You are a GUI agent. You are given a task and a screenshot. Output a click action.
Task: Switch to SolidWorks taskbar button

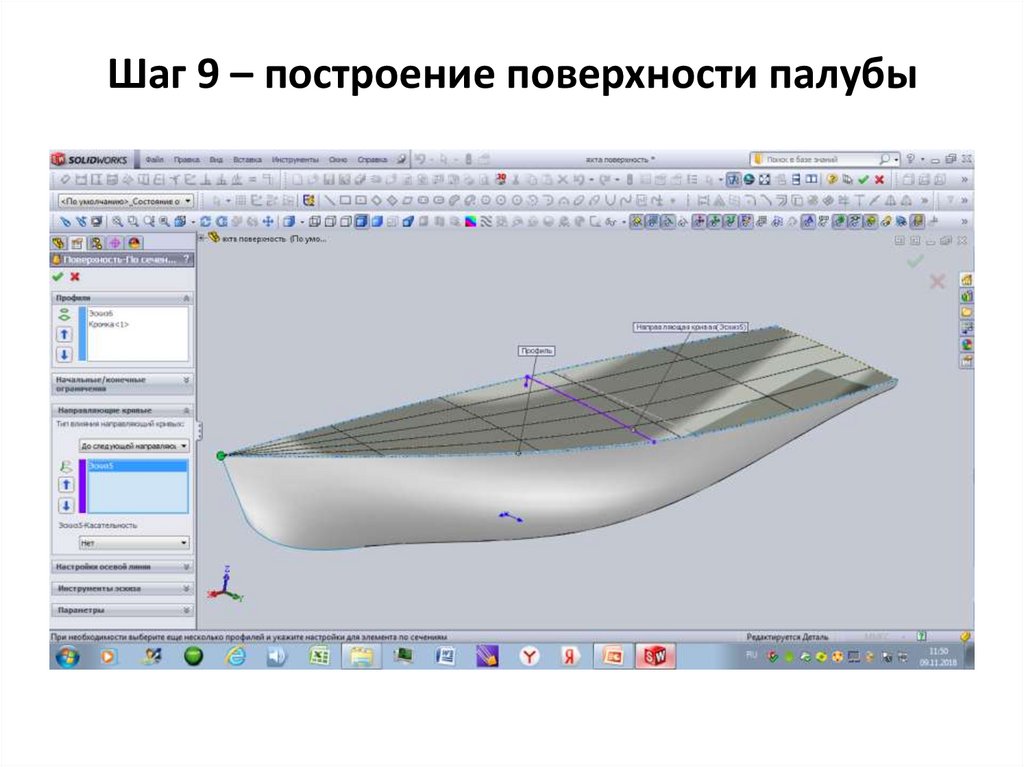click(655, 656)
